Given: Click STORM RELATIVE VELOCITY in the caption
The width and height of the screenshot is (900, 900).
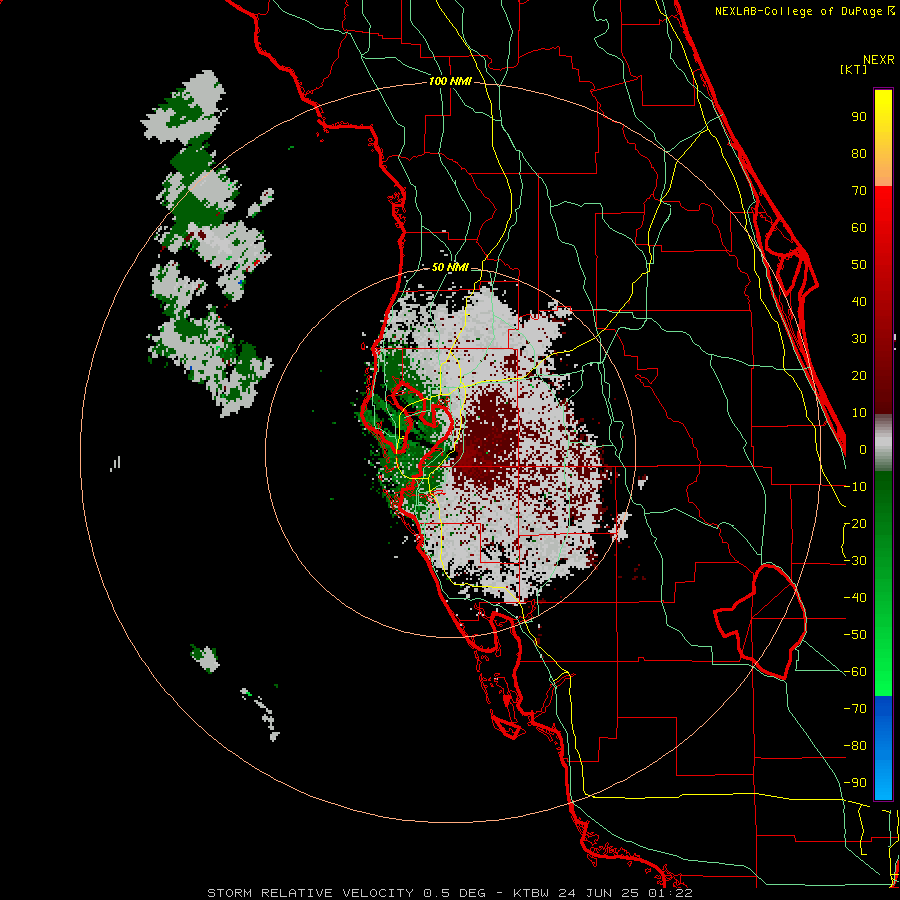Looking at the screenshot, I should click(x=311, y=893).
